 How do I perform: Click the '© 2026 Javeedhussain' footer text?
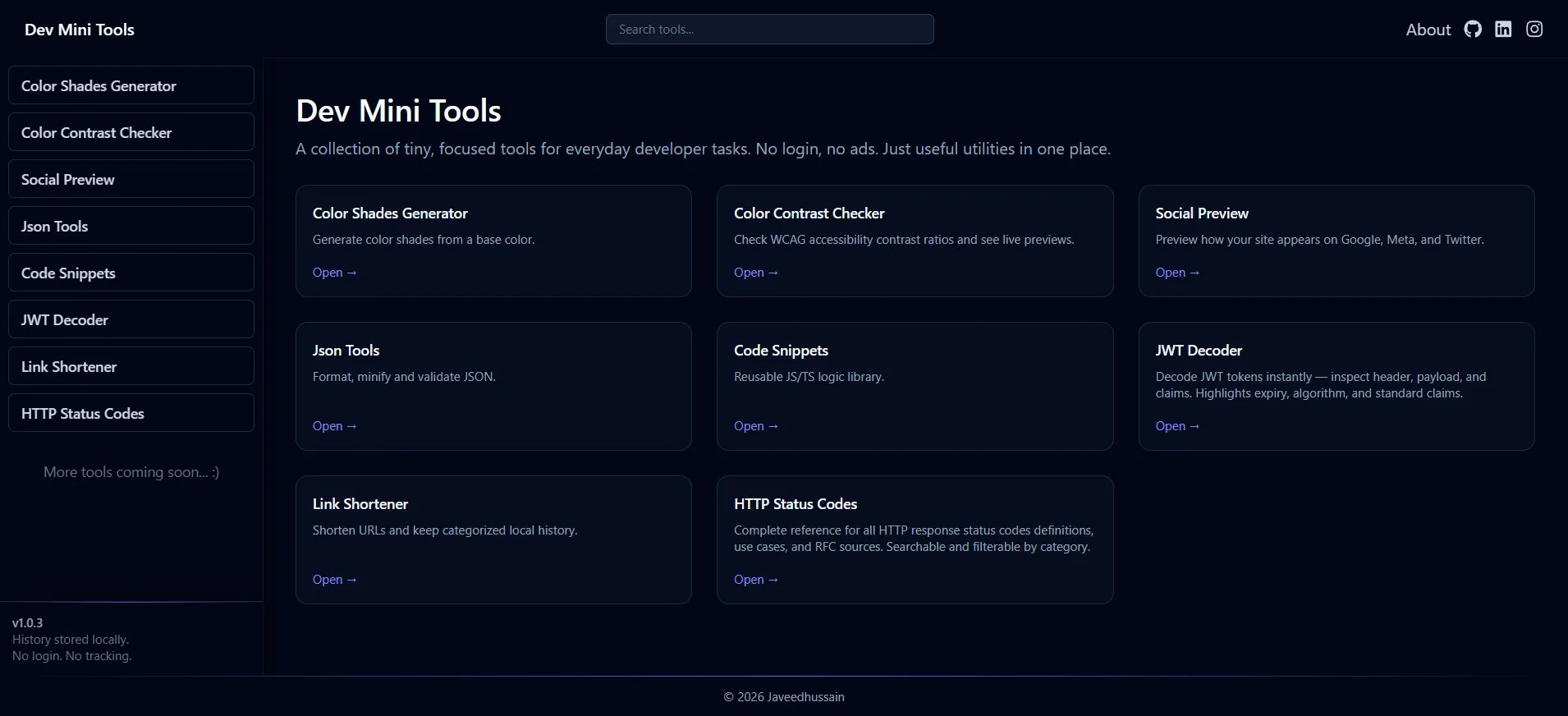coord(784,697)
